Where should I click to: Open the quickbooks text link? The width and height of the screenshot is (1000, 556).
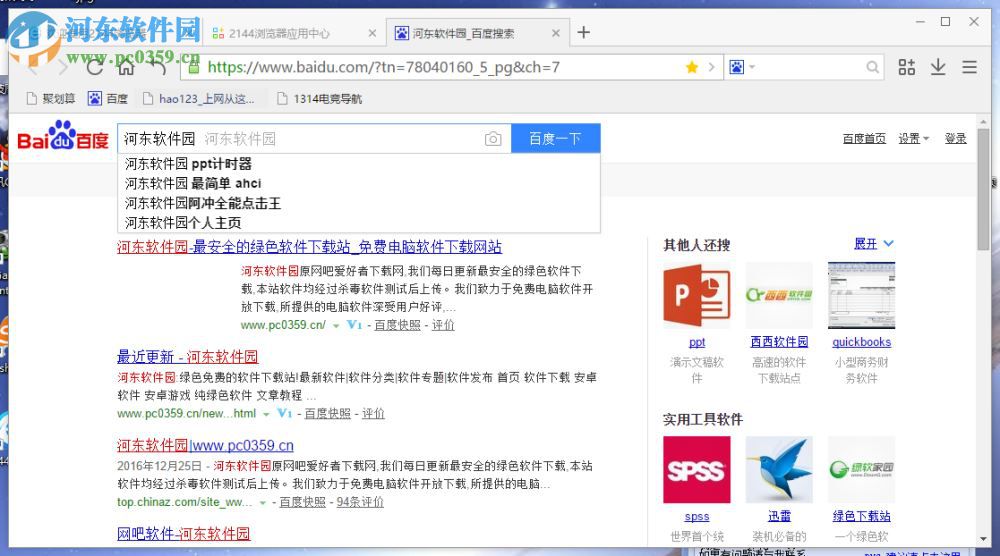(861, 342)
